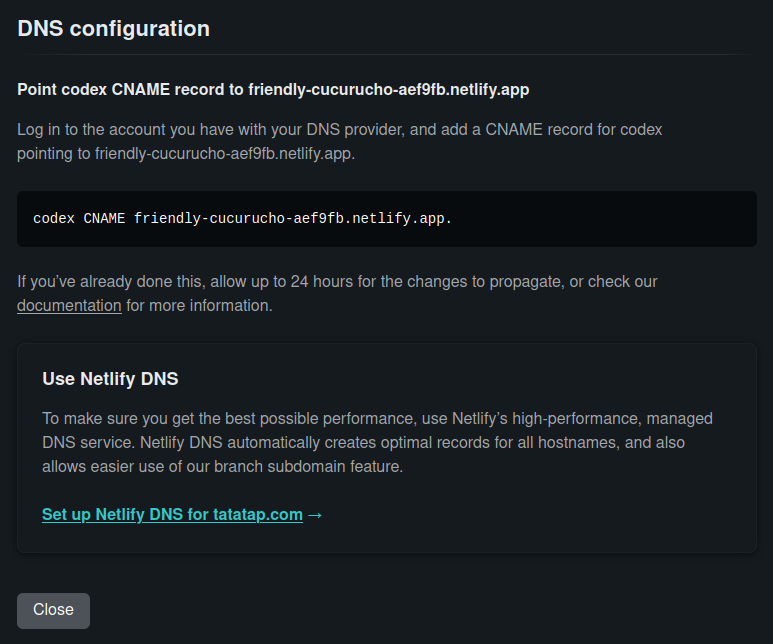Click the divider line under DNS configuration title
The height and width of the screenshot is (644, 773).
point(387,54)
